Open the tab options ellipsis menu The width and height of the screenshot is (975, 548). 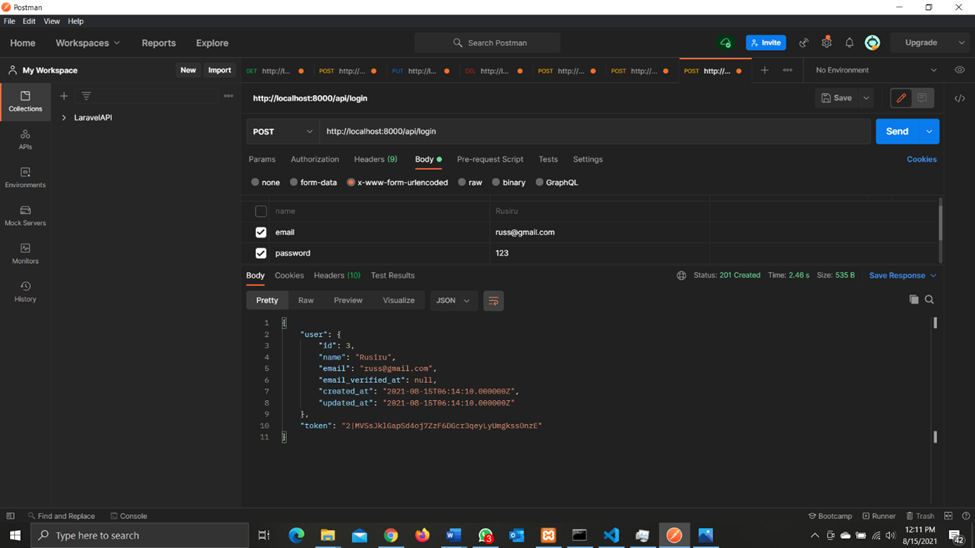(x=787, y=70)
